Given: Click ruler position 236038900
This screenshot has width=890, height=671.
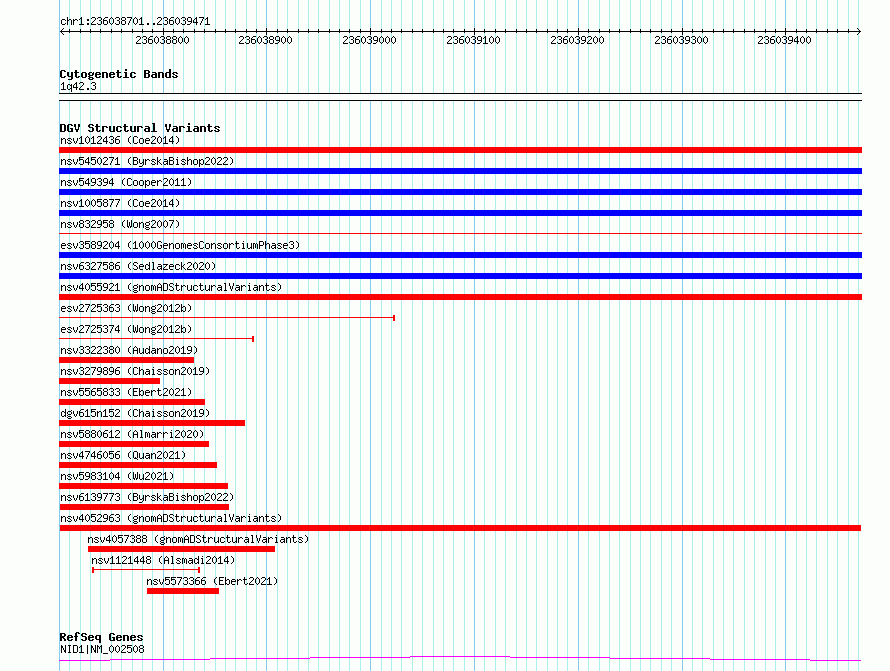Looking at the screenshot, I should pos(265,40).
